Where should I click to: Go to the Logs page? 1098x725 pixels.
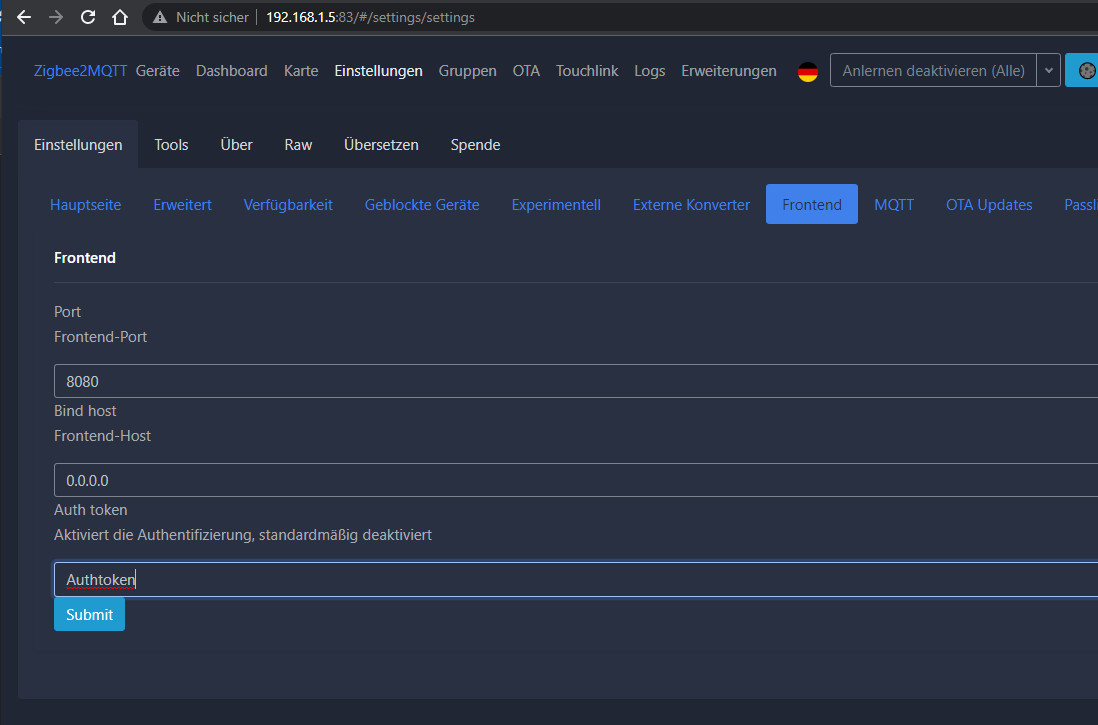click(649, 71)
